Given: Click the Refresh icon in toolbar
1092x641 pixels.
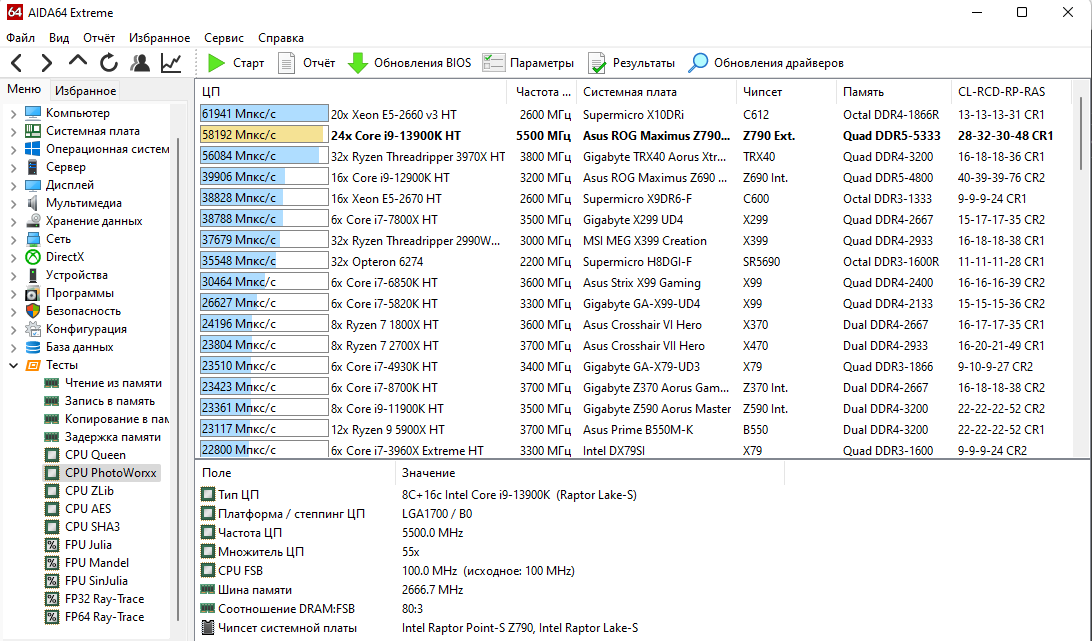Looking at the screenshot, I should pyautogui.click(x=109, y=63).
